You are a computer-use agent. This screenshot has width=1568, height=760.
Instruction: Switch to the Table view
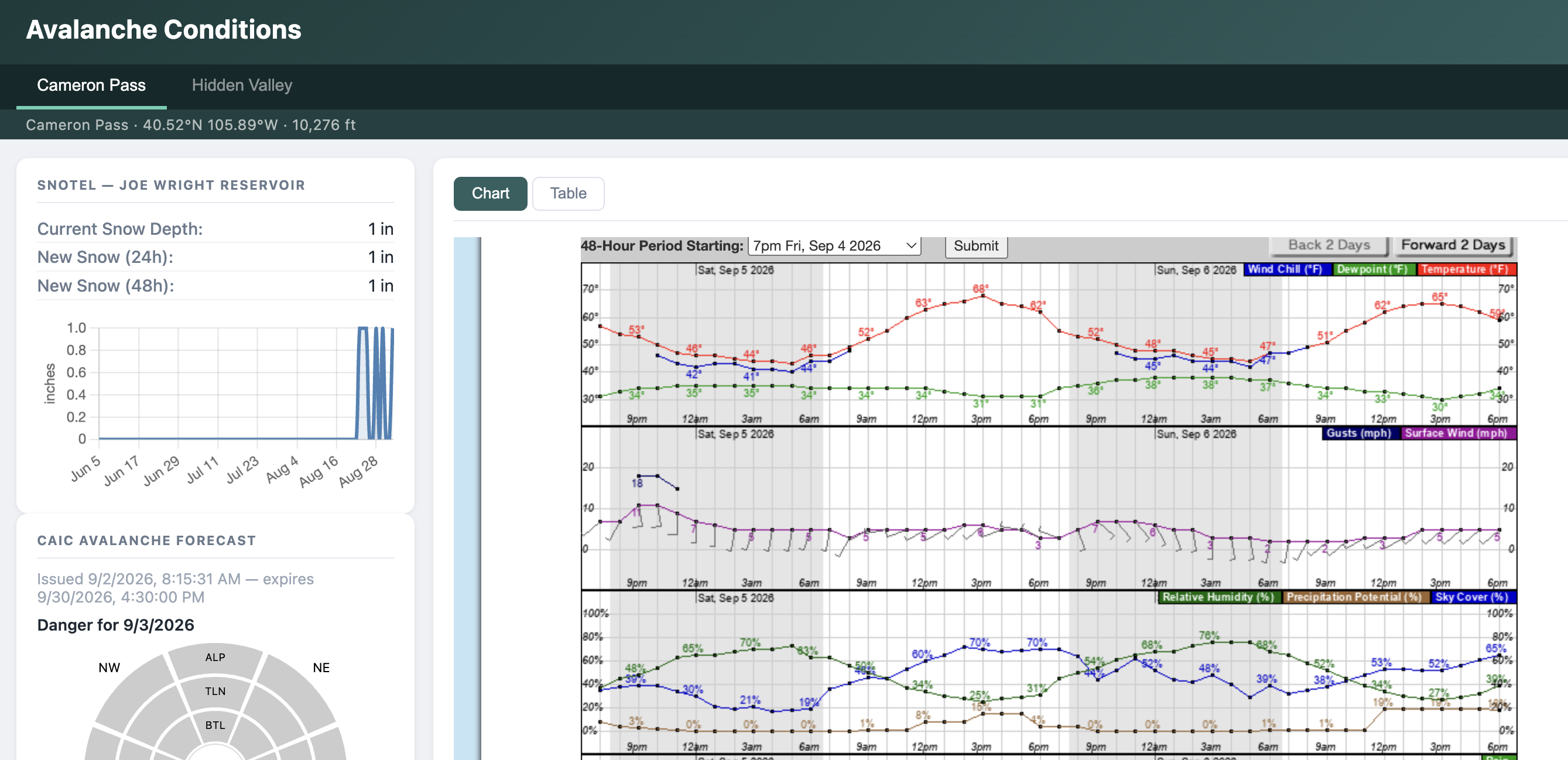point(568,193)
